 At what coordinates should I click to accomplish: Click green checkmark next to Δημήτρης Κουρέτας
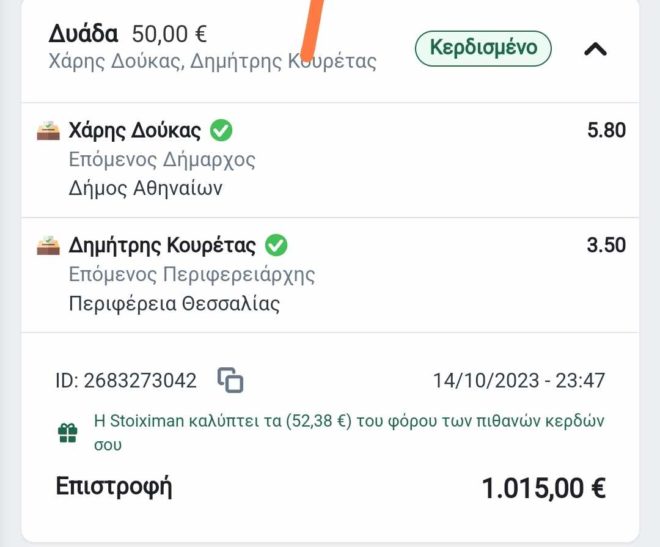click(x=276, y=245)
